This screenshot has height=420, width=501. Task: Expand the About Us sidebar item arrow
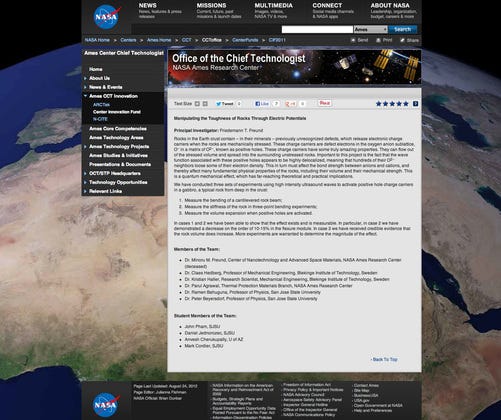tap(85, 78)
